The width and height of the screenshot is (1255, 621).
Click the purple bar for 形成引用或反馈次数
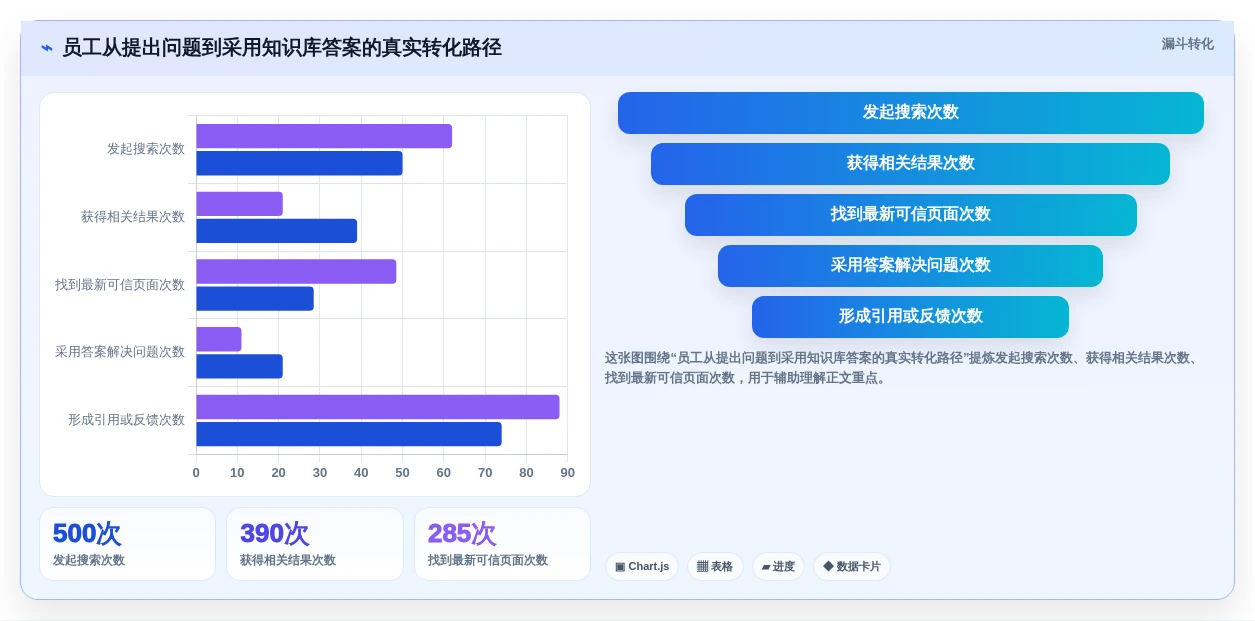coord(378,407)
